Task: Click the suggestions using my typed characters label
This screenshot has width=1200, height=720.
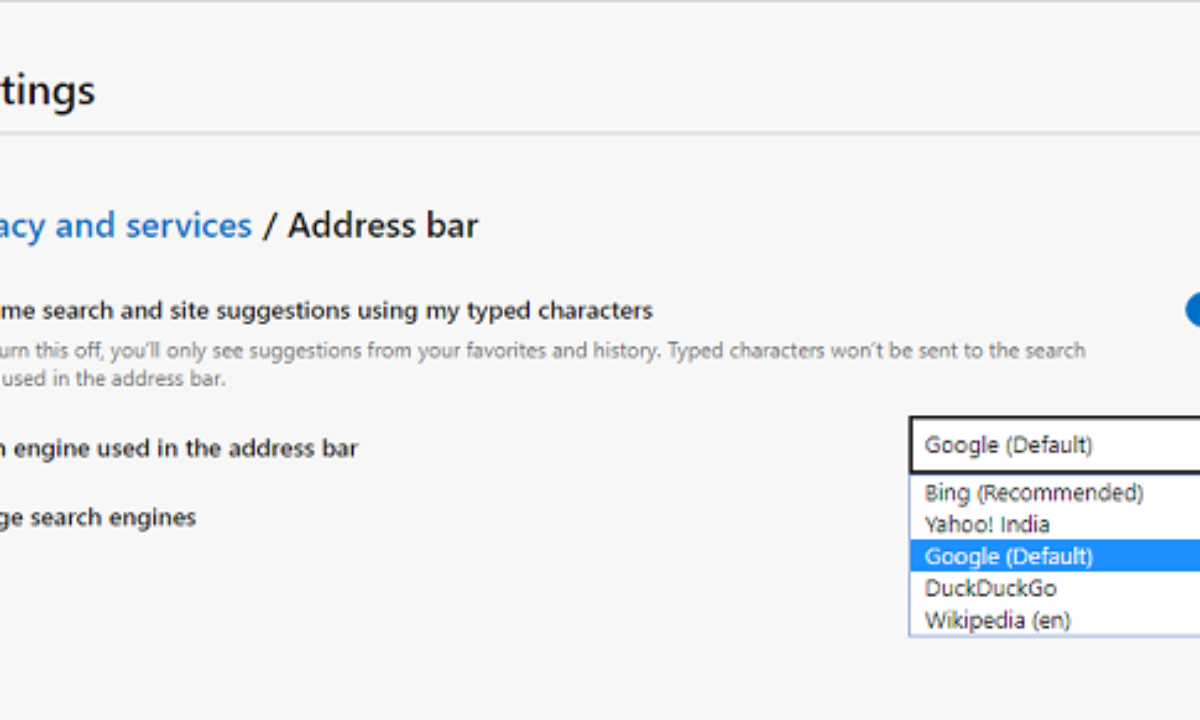Action: pyautogui.click(x=326, y=311)
